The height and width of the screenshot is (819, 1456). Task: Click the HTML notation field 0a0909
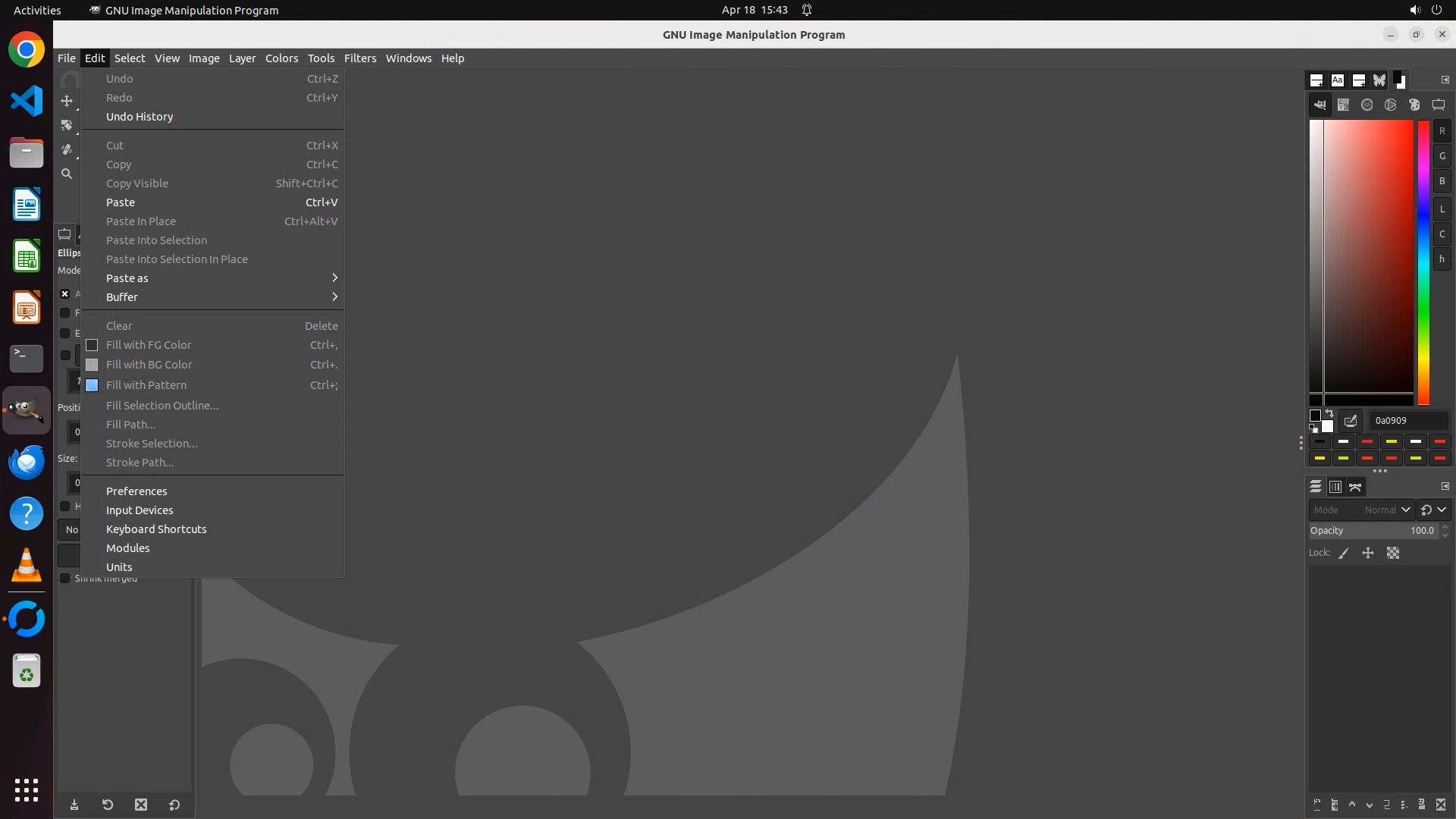pos(1407,421)
